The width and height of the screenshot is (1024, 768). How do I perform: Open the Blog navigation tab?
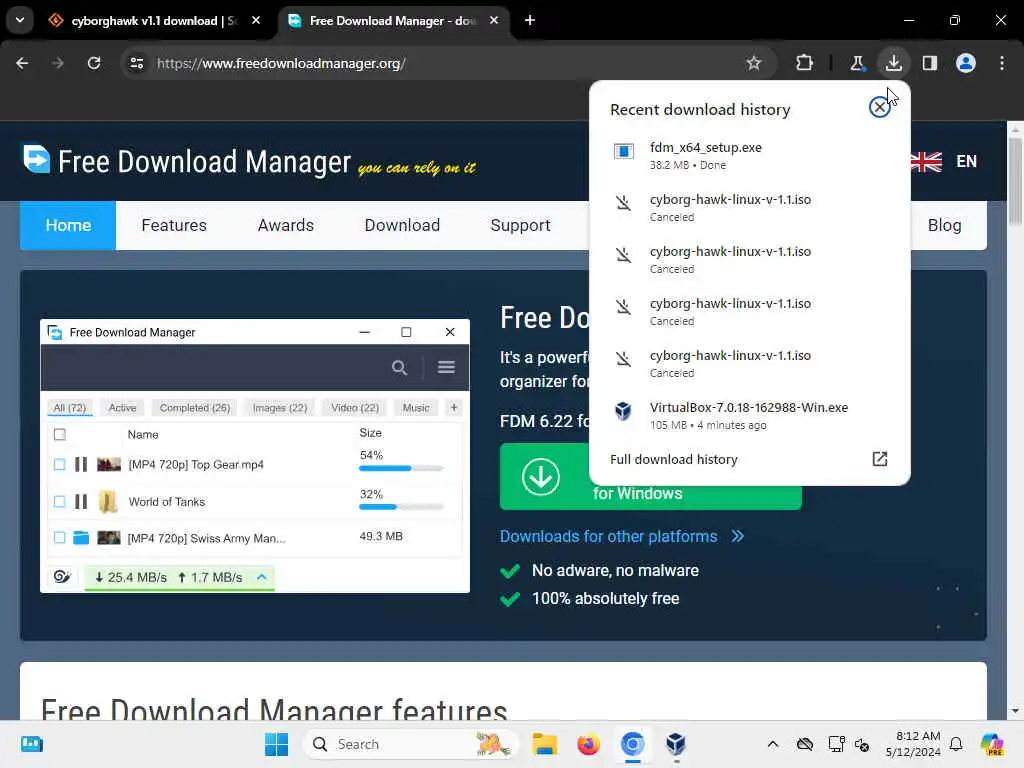coord(944,225)
